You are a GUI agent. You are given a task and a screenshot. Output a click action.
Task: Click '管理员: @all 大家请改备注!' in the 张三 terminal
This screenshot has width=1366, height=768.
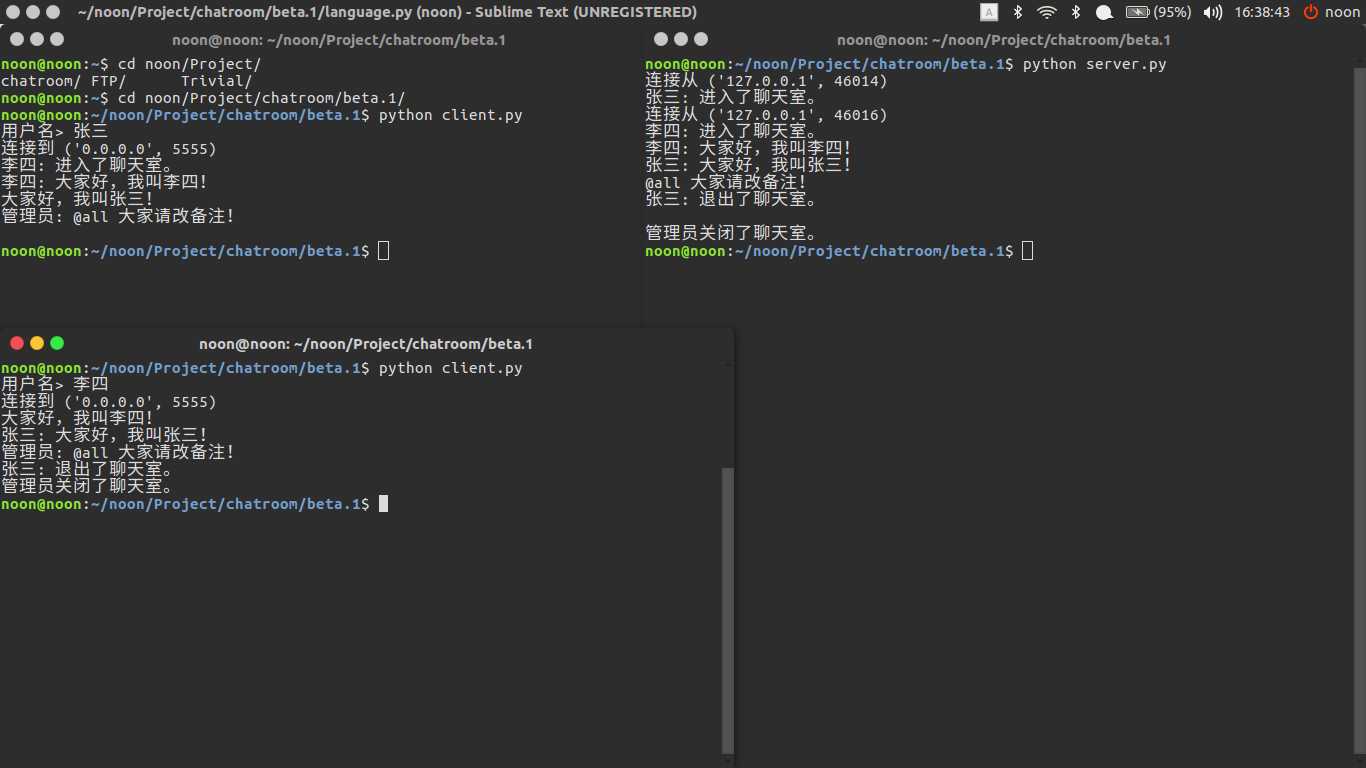click(x=118, y=217)
